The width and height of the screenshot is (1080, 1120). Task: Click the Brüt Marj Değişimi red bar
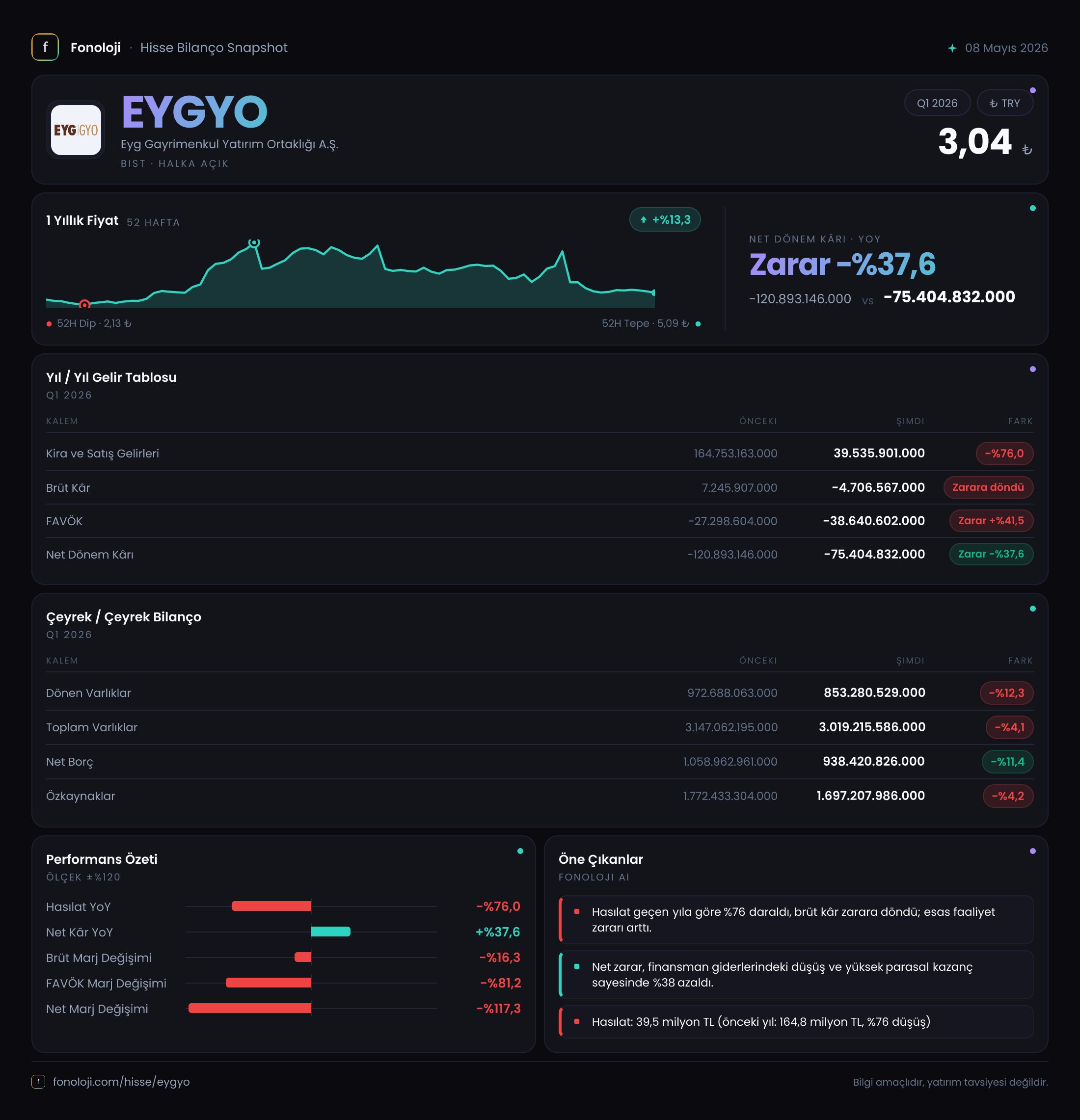coord(303,957)
